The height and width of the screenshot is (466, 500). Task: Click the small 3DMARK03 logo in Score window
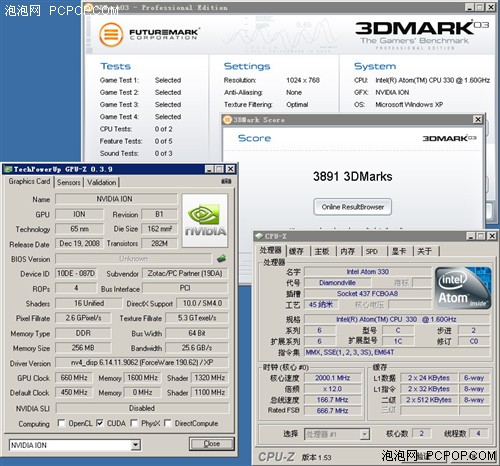pyautogui.click(x=449, y=138)
